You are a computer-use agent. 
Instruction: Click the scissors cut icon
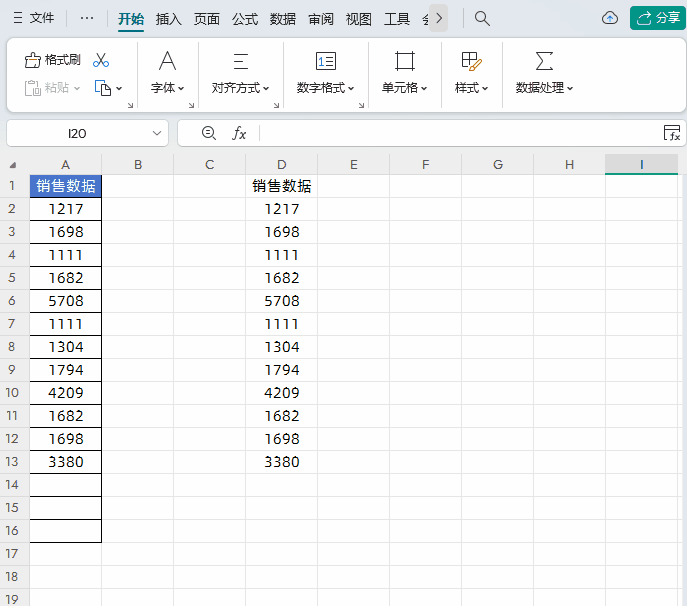pyautogui.click(x=101, y=60)
